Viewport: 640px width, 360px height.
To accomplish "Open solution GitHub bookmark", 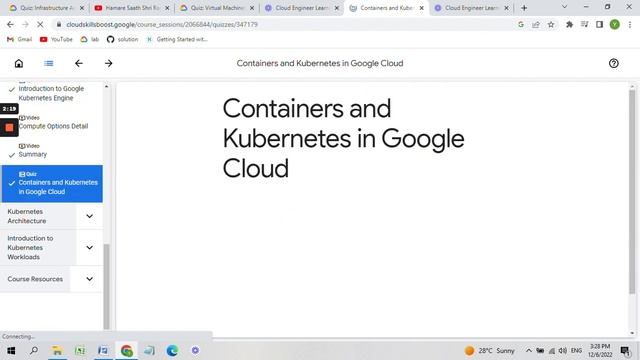I will click(x=122, y=39).
